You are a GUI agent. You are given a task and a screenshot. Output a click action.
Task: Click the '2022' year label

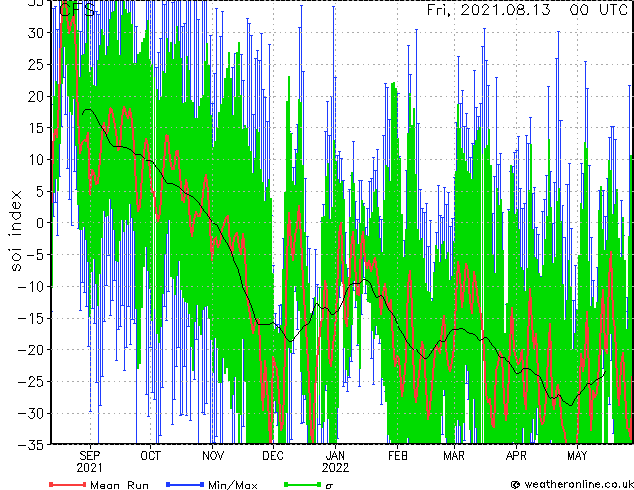click(335, 468)
